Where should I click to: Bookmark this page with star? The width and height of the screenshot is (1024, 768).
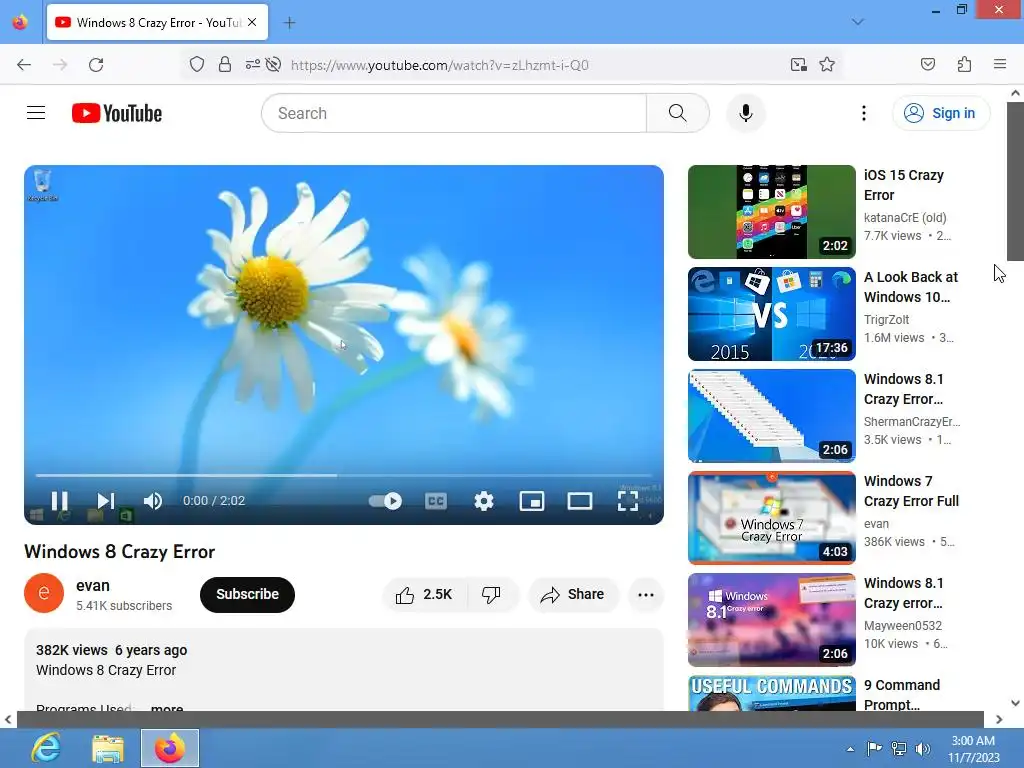tap(827, 64)
